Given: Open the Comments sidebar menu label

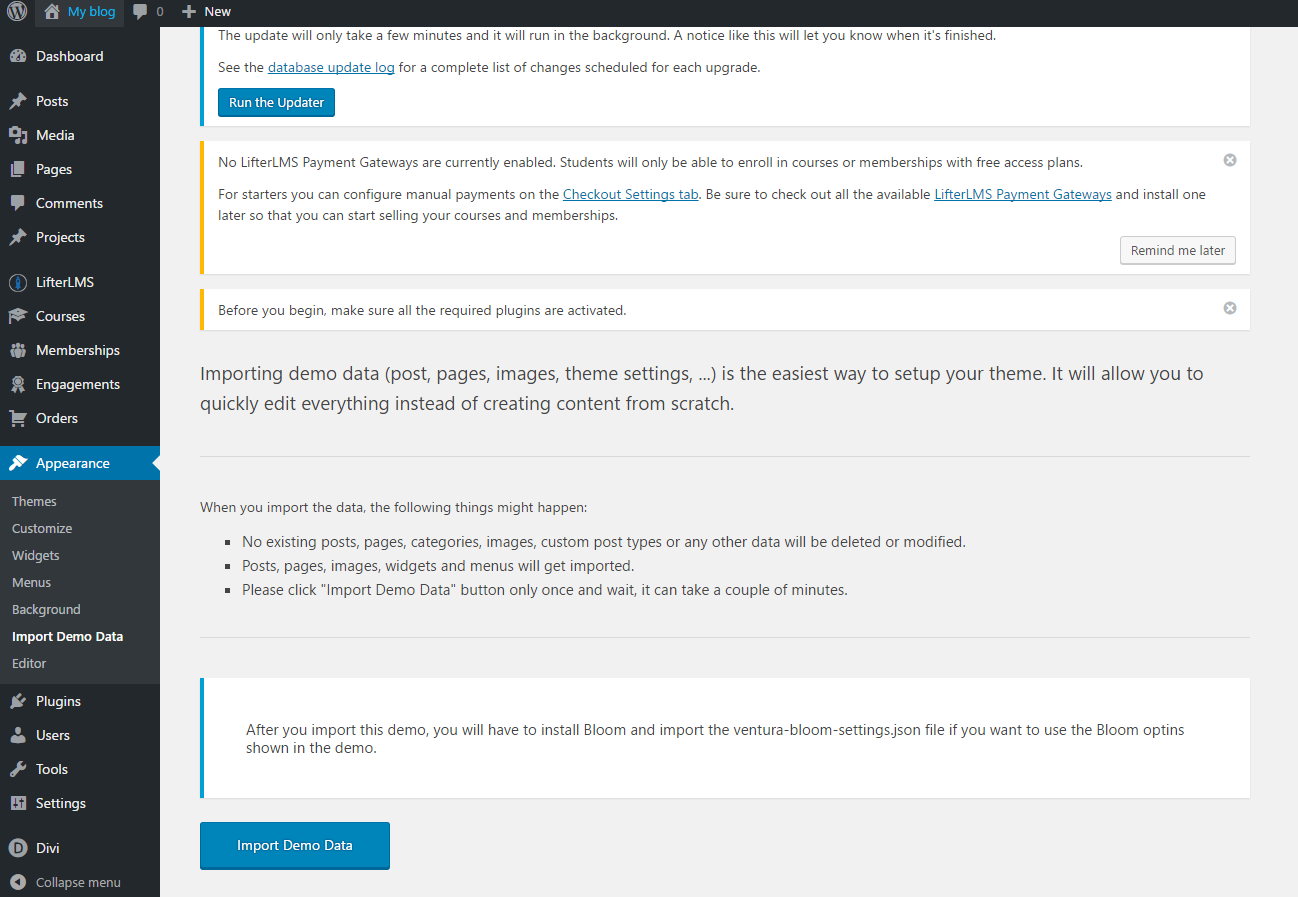Looking at the screenshot, I should [x=69, y=203].
